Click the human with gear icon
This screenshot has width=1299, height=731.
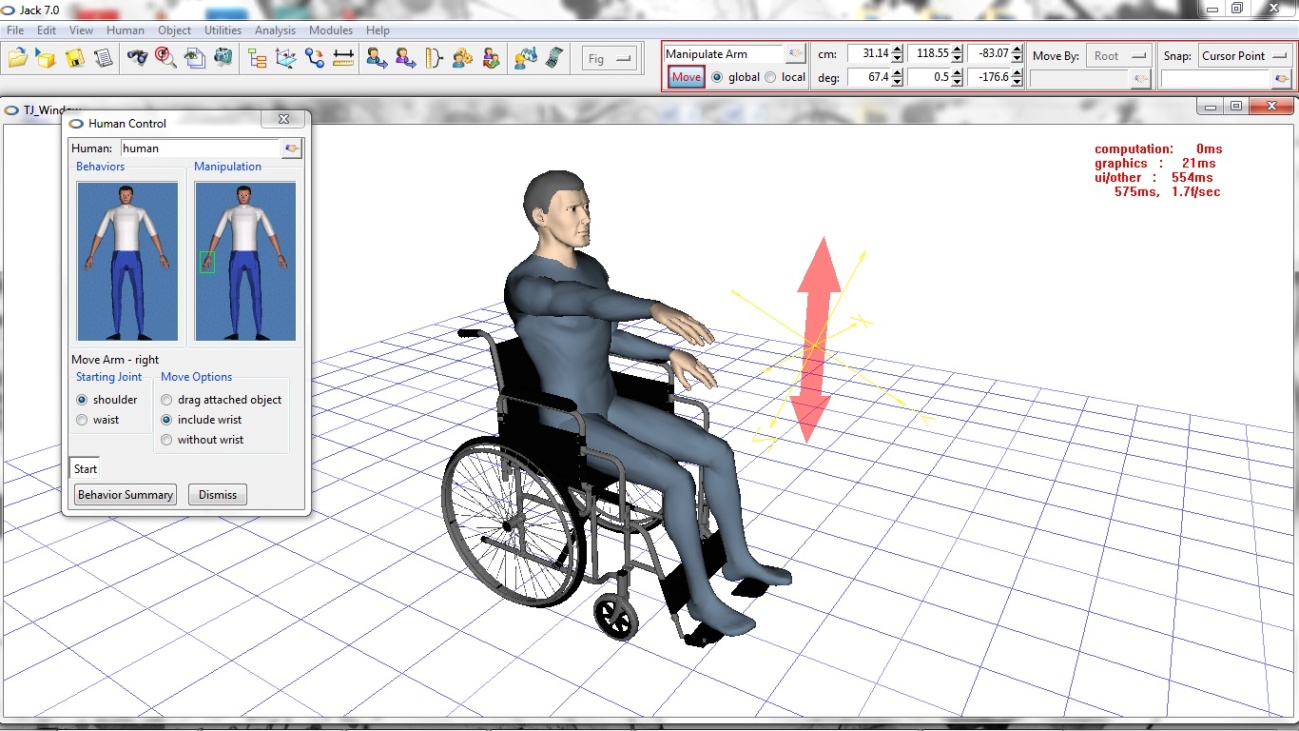pyautogui.click(x=462, y=58)
